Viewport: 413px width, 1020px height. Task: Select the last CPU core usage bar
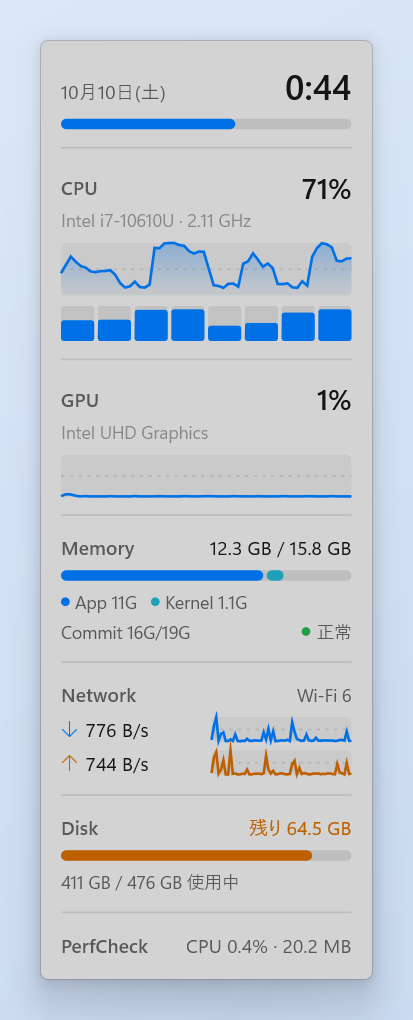335,323
